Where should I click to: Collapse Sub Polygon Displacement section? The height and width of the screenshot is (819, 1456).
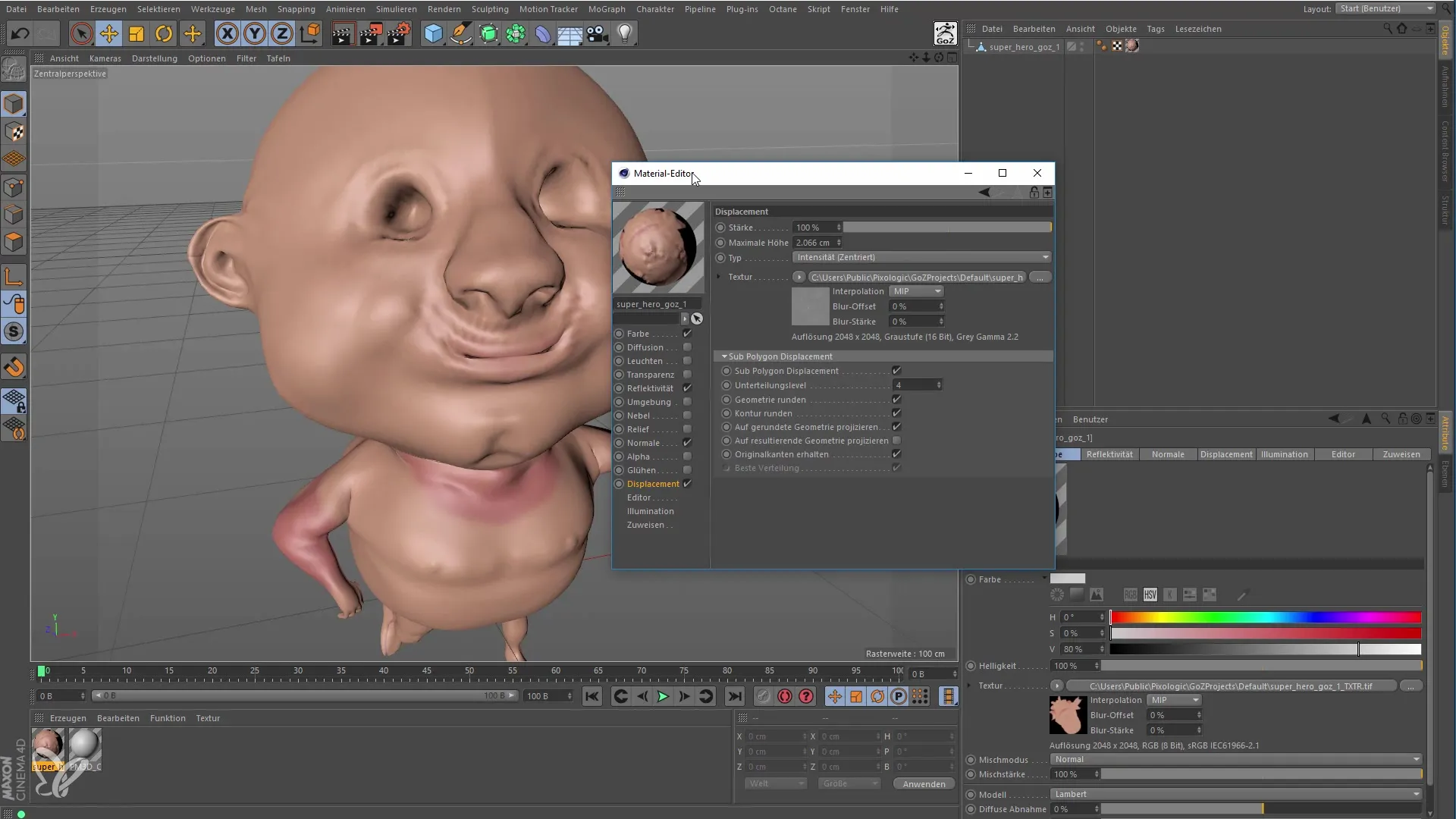pos(724,356)
